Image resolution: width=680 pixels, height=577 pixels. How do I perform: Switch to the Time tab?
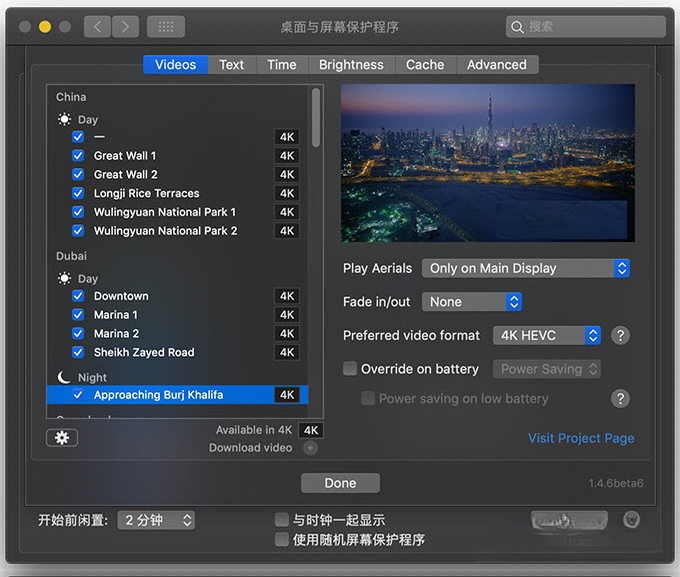(282, 65)
